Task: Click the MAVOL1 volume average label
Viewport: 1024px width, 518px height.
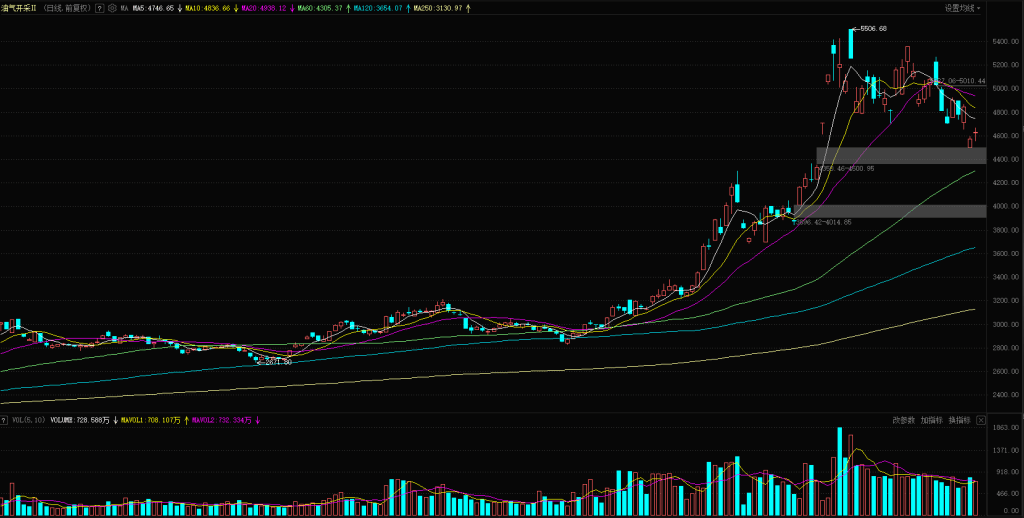Action: pos(150,421)
